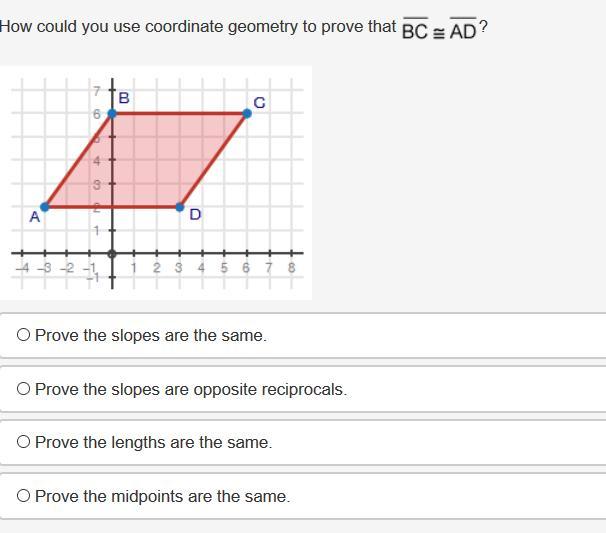Click blue vertex point D on graph

(x=180, y=207)
